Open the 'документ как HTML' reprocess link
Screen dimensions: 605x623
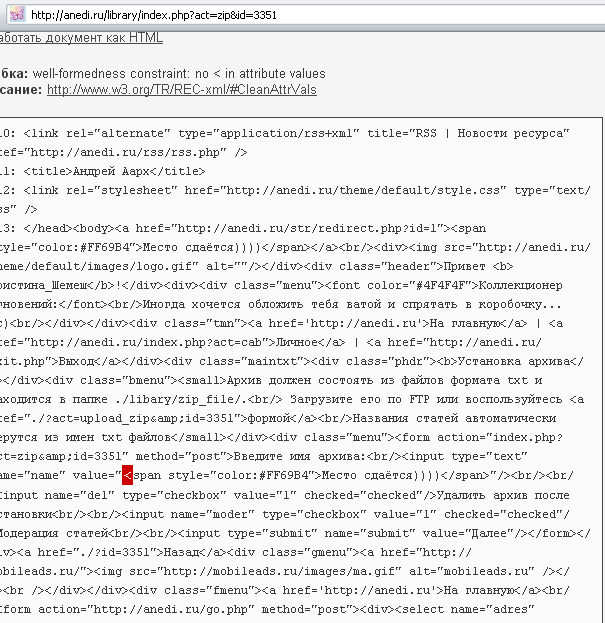pos(81,38)
